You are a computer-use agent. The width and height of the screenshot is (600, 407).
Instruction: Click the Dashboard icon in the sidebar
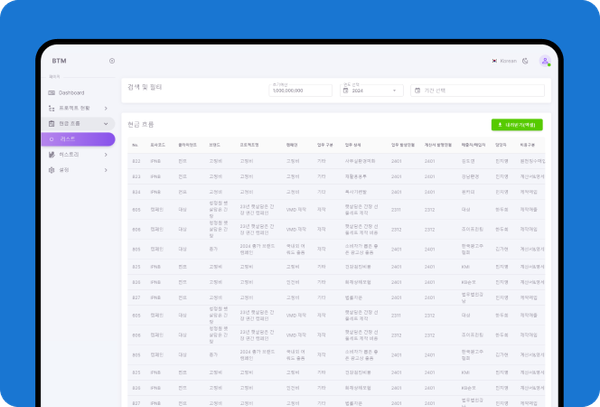coord(51,93)
